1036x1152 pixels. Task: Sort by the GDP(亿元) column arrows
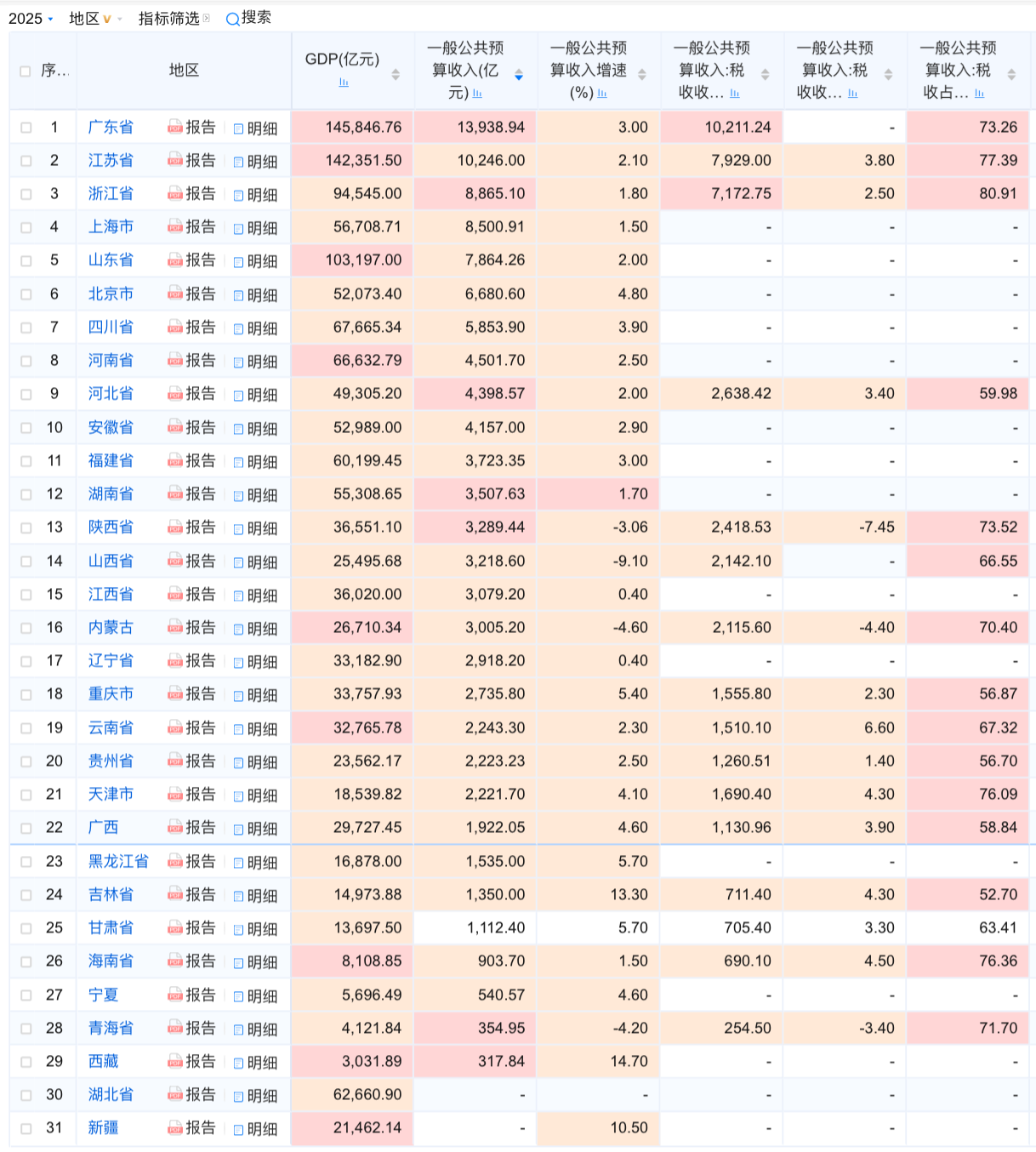396,75
